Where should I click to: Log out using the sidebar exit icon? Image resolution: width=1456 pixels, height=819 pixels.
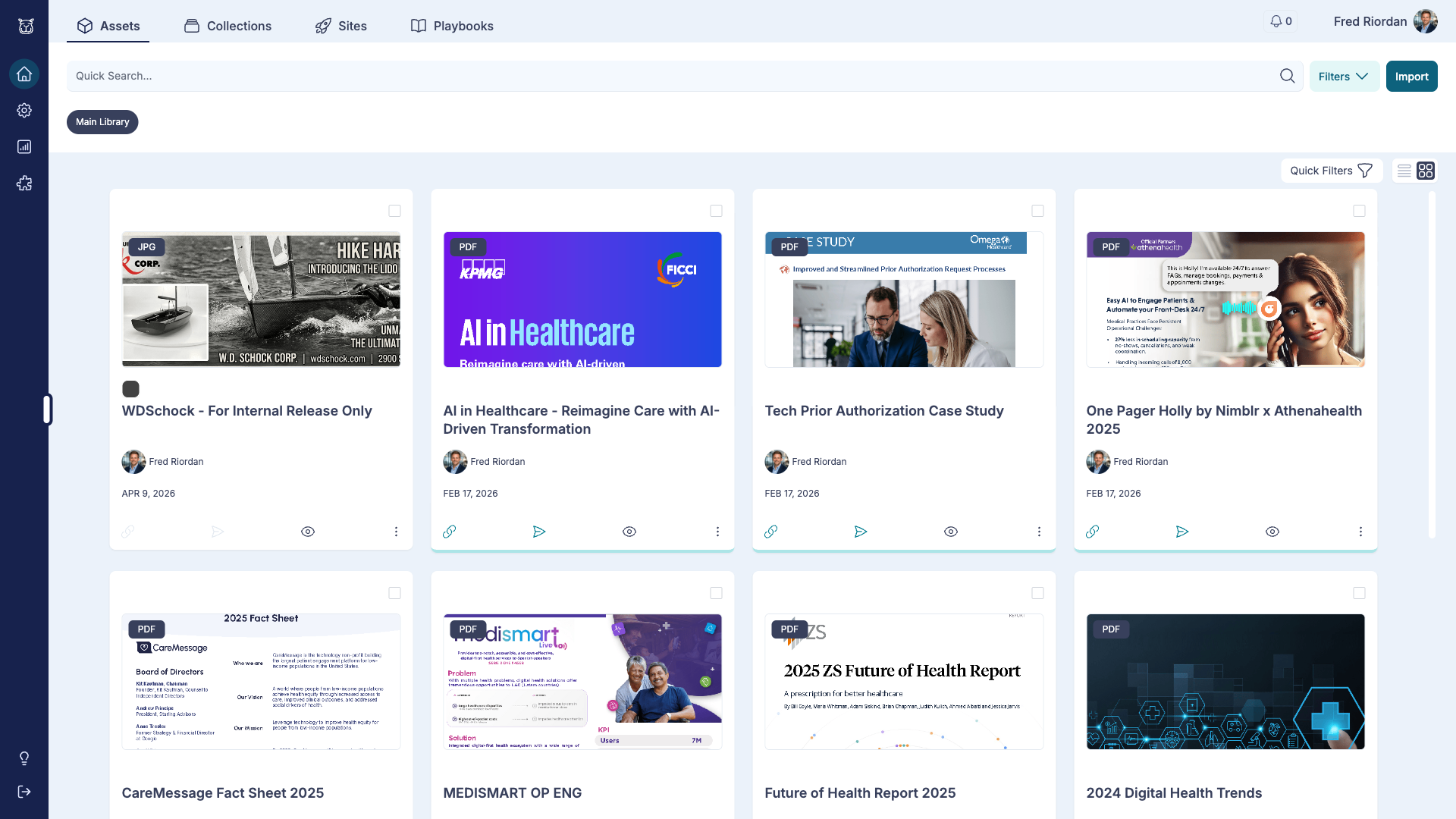24,792
